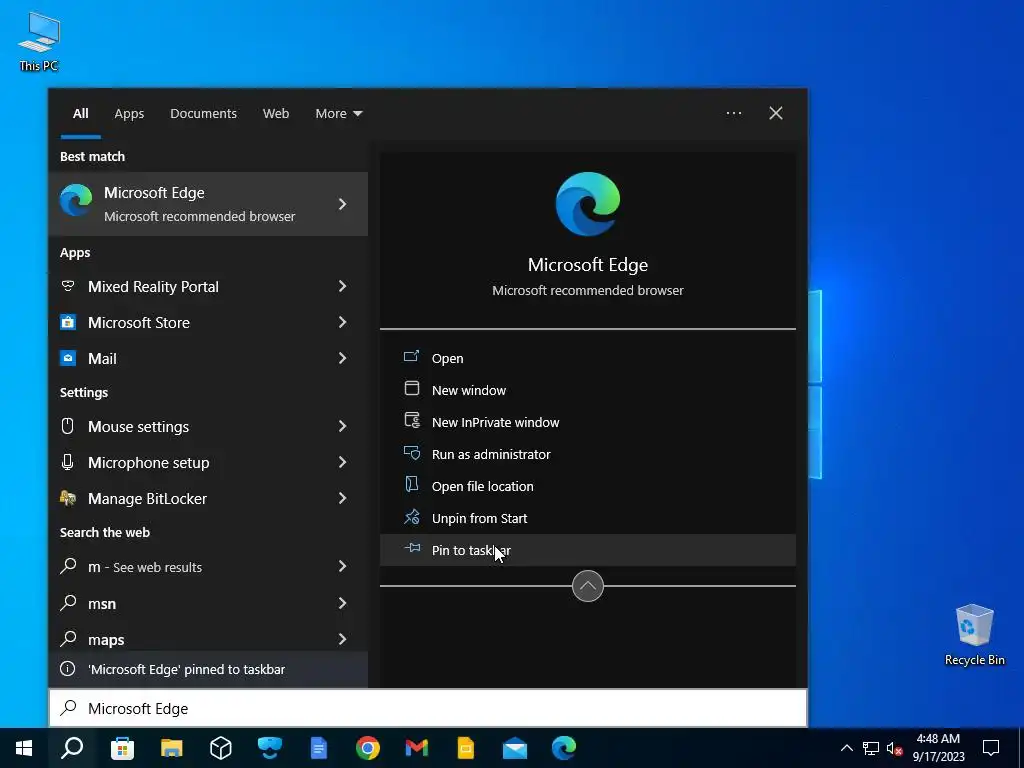
Task: Select 'm - See web results' suggestion
Action: [x=208, y=567]
